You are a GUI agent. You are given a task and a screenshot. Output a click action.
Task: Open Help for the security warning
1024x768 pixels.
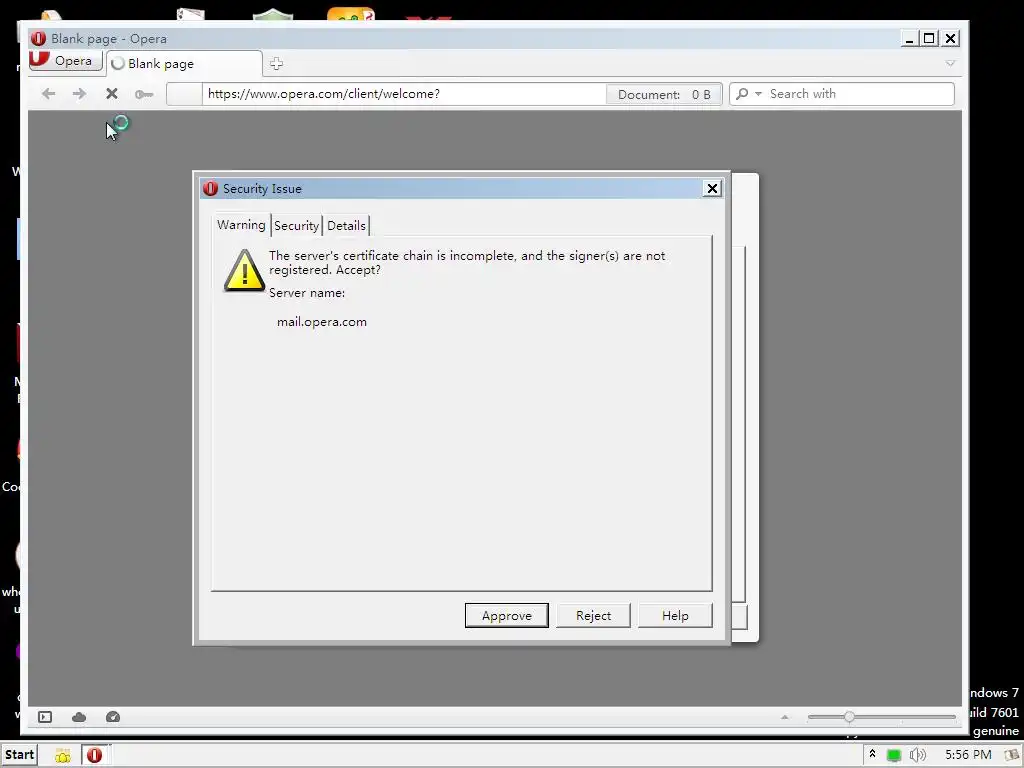[x=675, y=615]
